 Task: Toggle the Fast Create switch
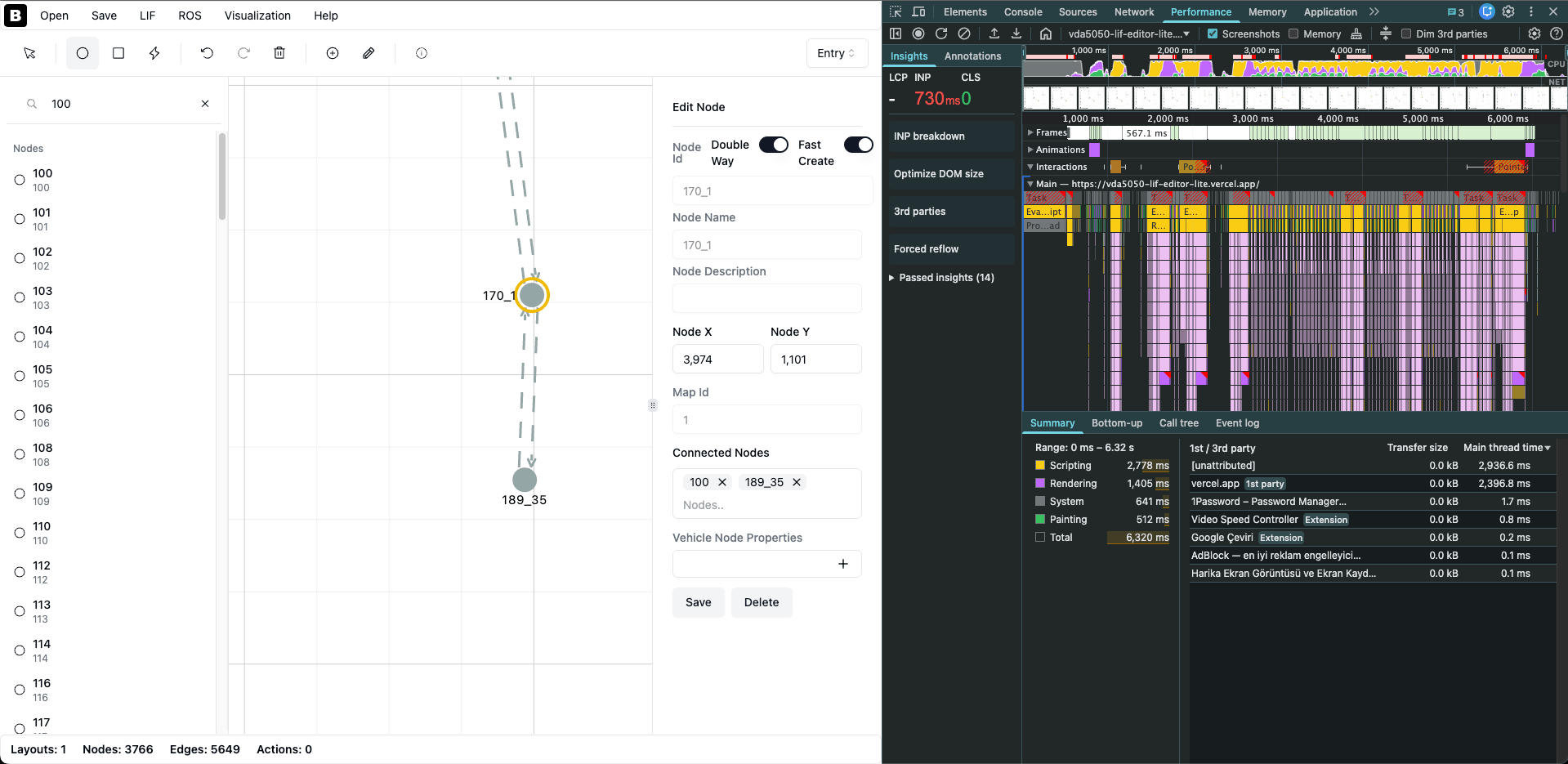pos(858,145)
